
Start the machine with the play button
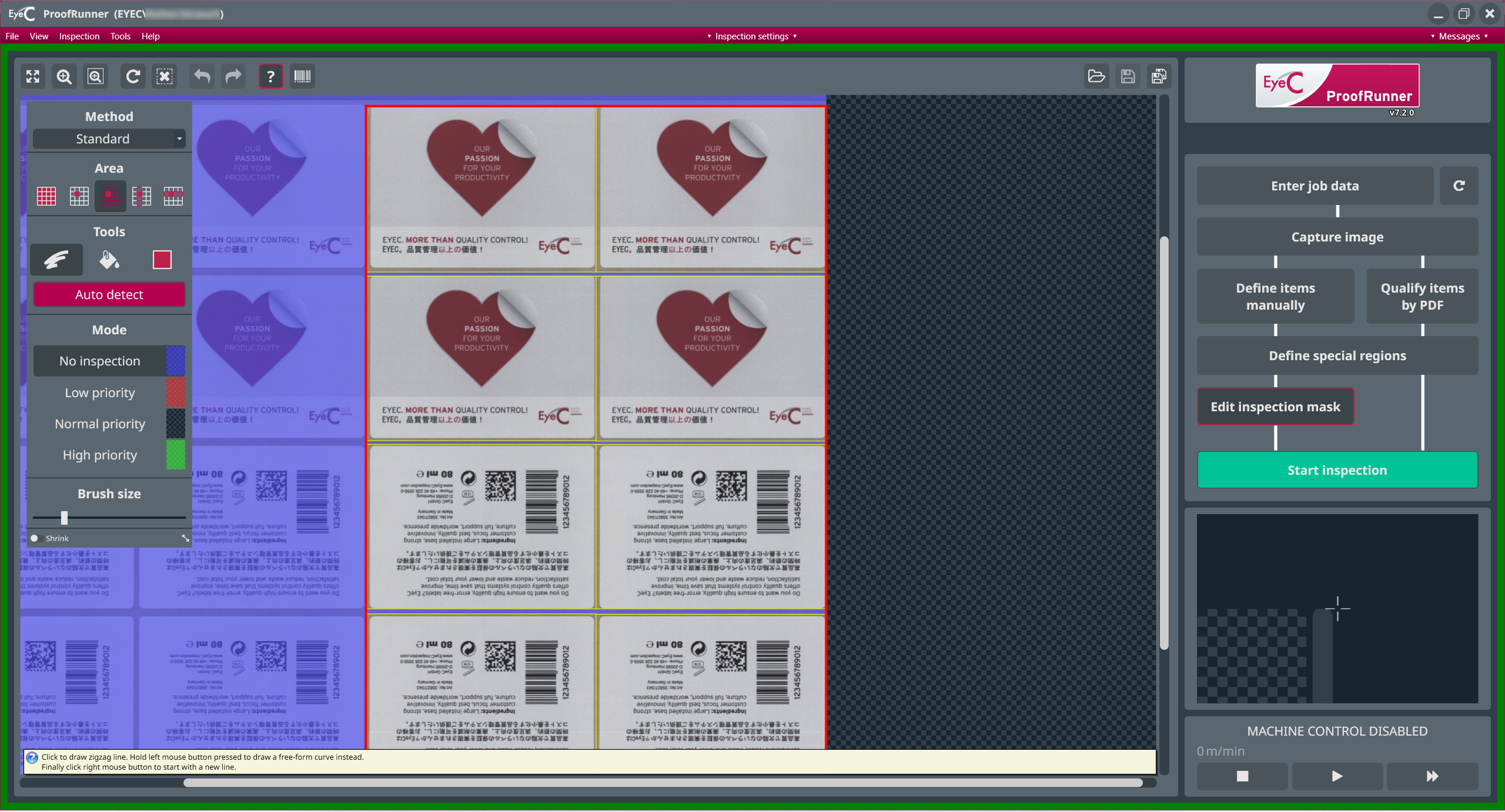click(x=1337, y=776)
